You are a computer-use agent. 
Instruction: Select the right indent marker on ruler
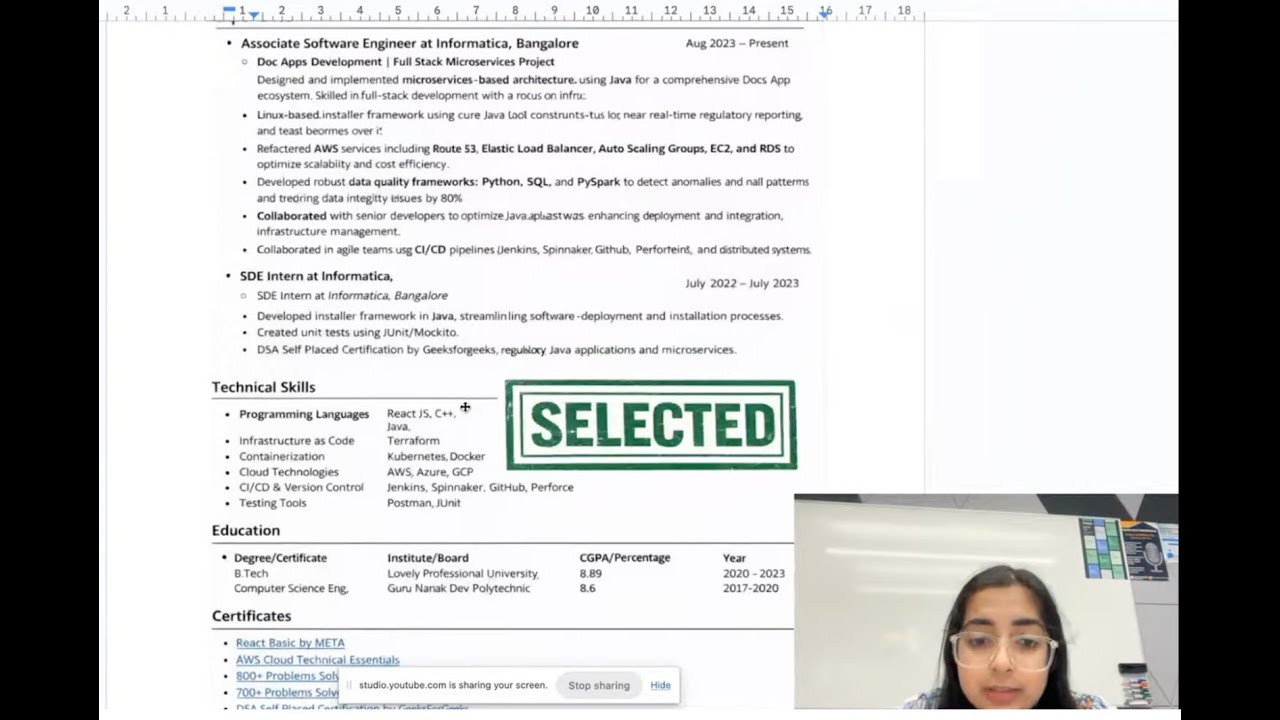(x=824, y=14)
